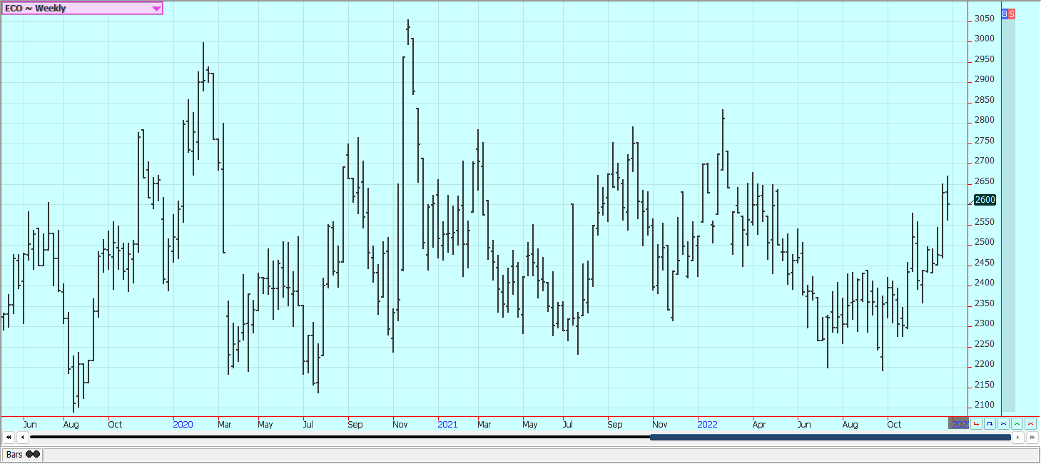Click the 2800 price axis label
Image resolution: width=1042 pixels, height=464 pixels.
pos(985,120)
